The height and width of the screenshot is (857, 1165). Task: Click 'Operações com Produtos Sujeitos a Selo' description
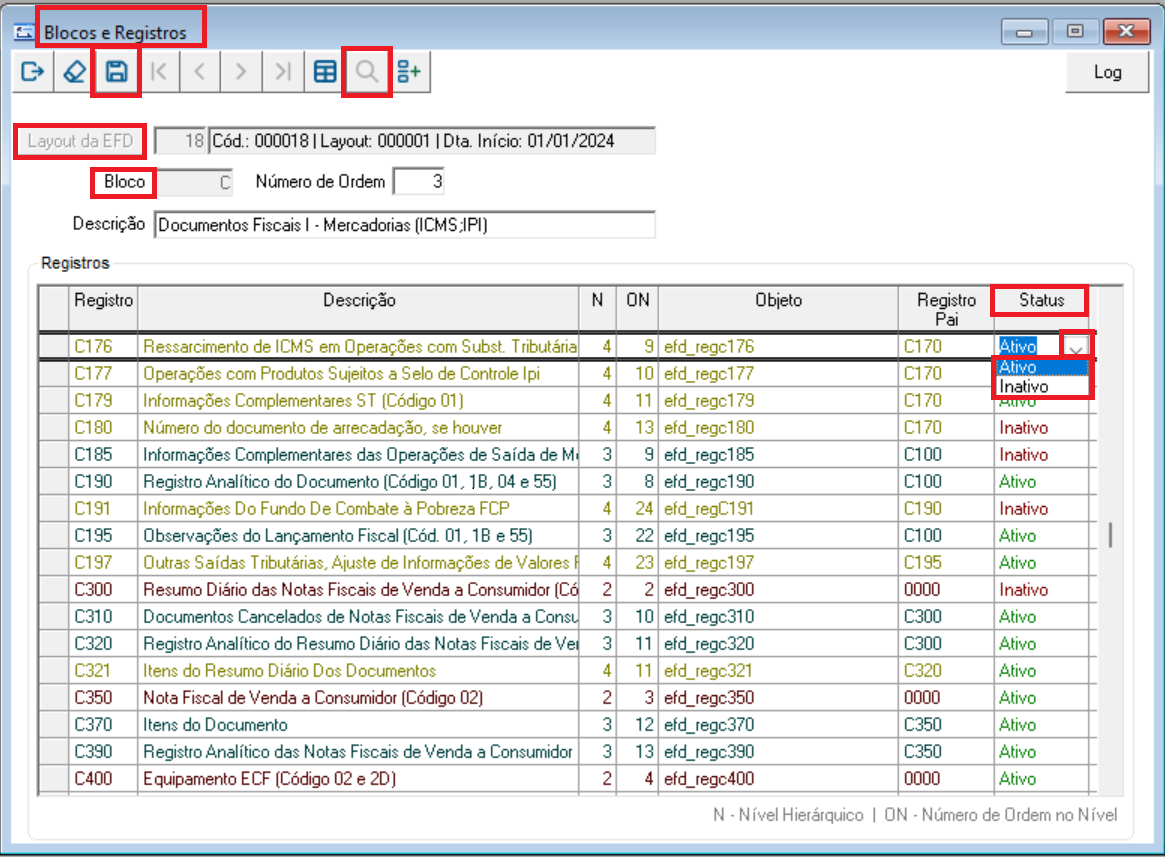(359, 374)
